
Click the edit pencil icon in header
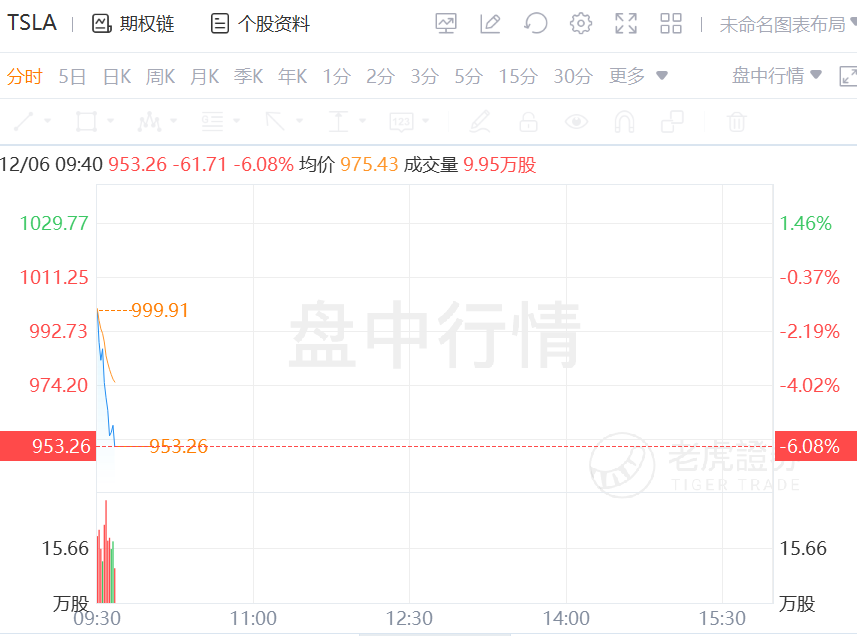(490, 23)
